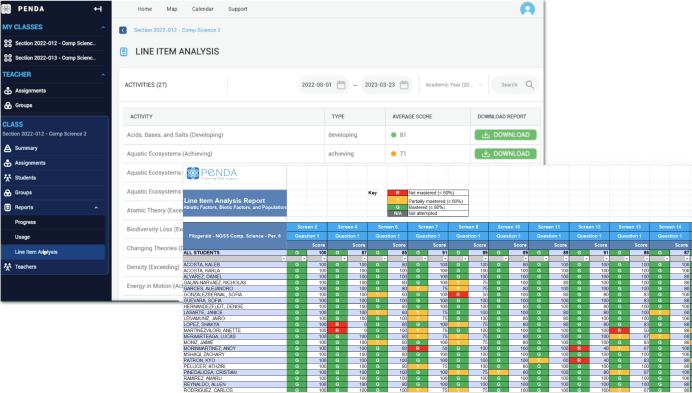
Task: Click the Section 2022-013 class icon
Action: tap(8, 58)
